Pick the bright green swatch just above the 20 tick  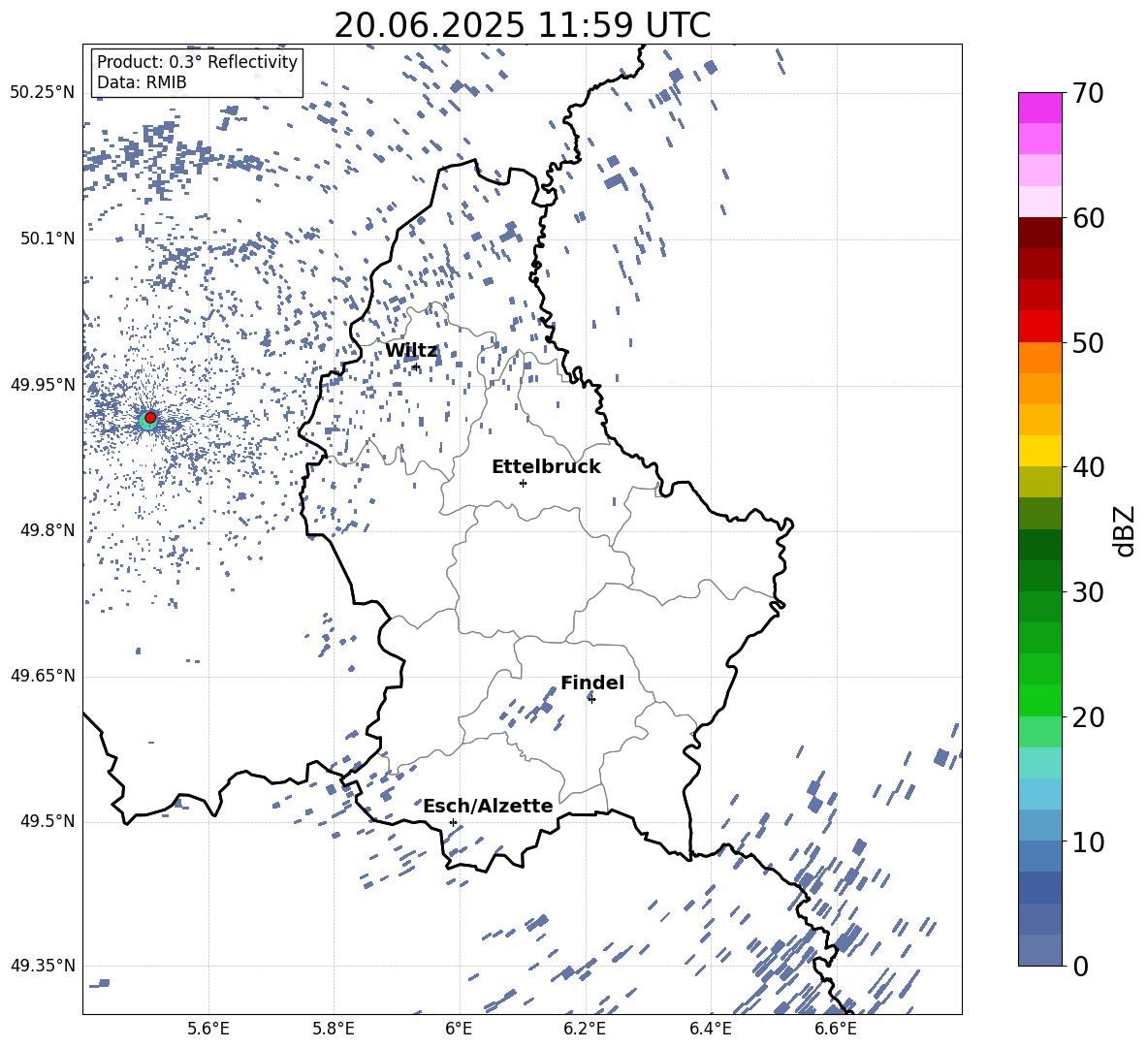[1040, 701]
